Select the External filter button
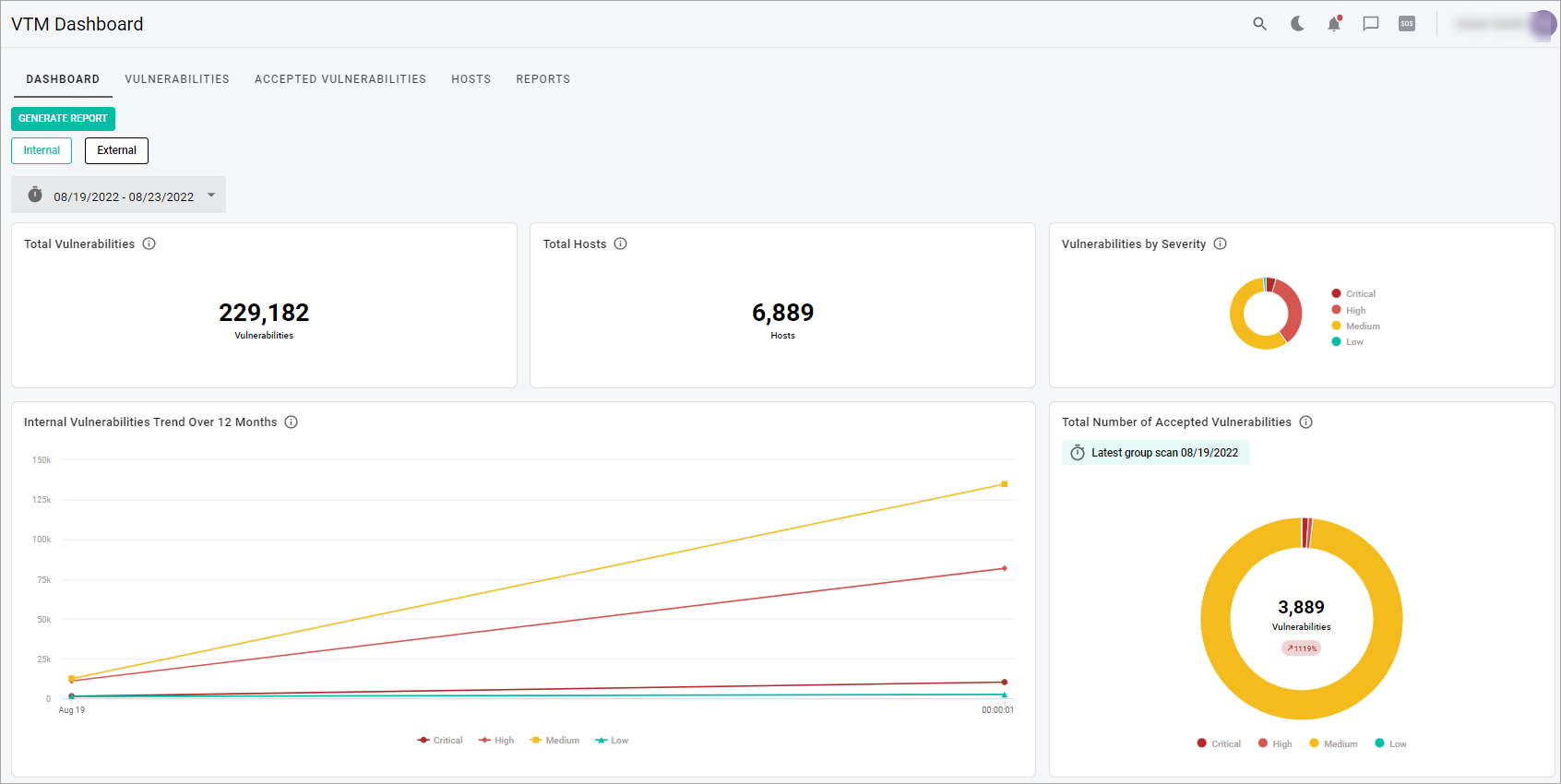The height and width of the screenshot is (784, 1561). [116, 150]
